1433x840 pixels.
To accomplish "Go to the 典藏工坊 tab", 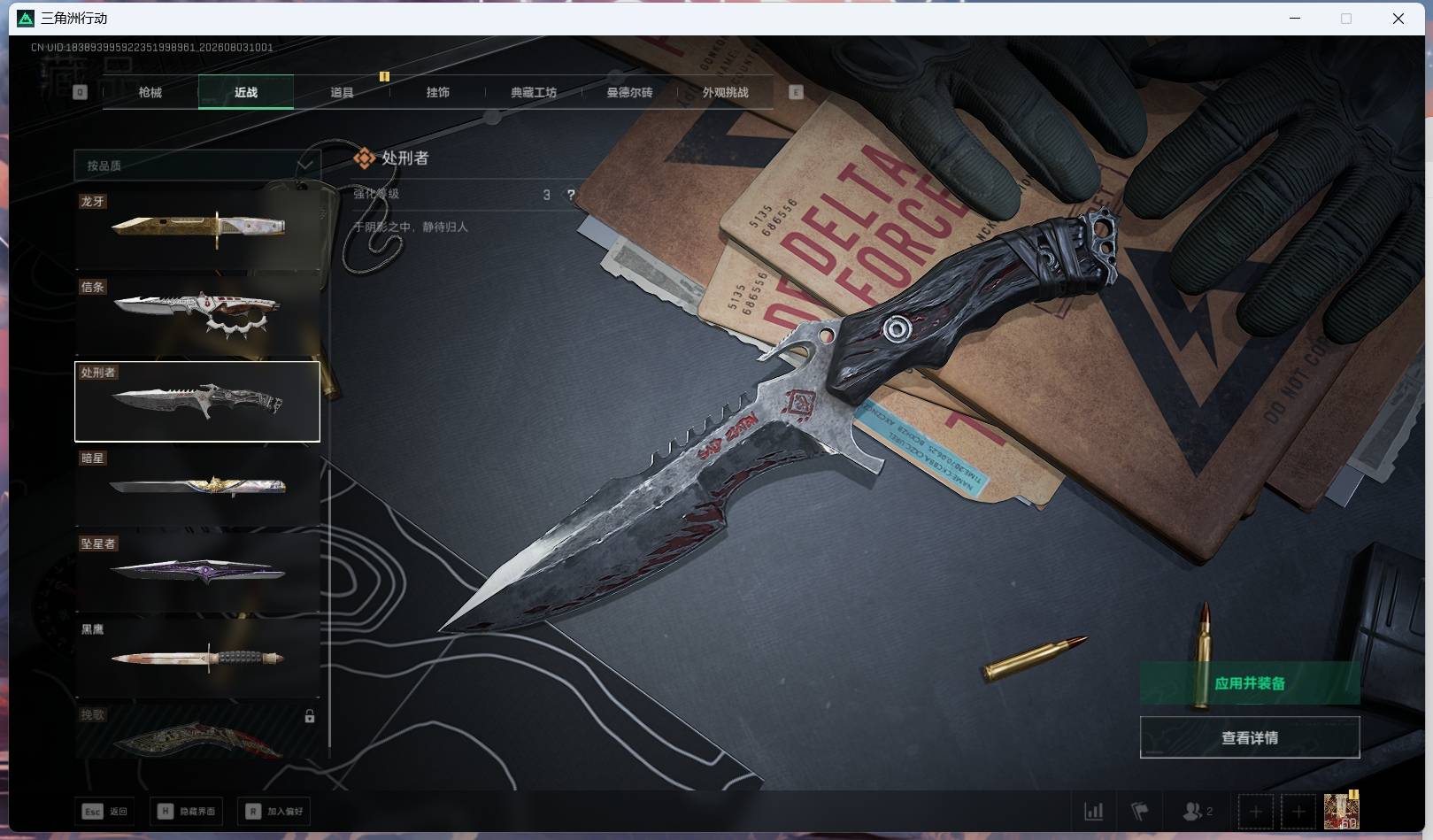I will [x=534, y=92].
